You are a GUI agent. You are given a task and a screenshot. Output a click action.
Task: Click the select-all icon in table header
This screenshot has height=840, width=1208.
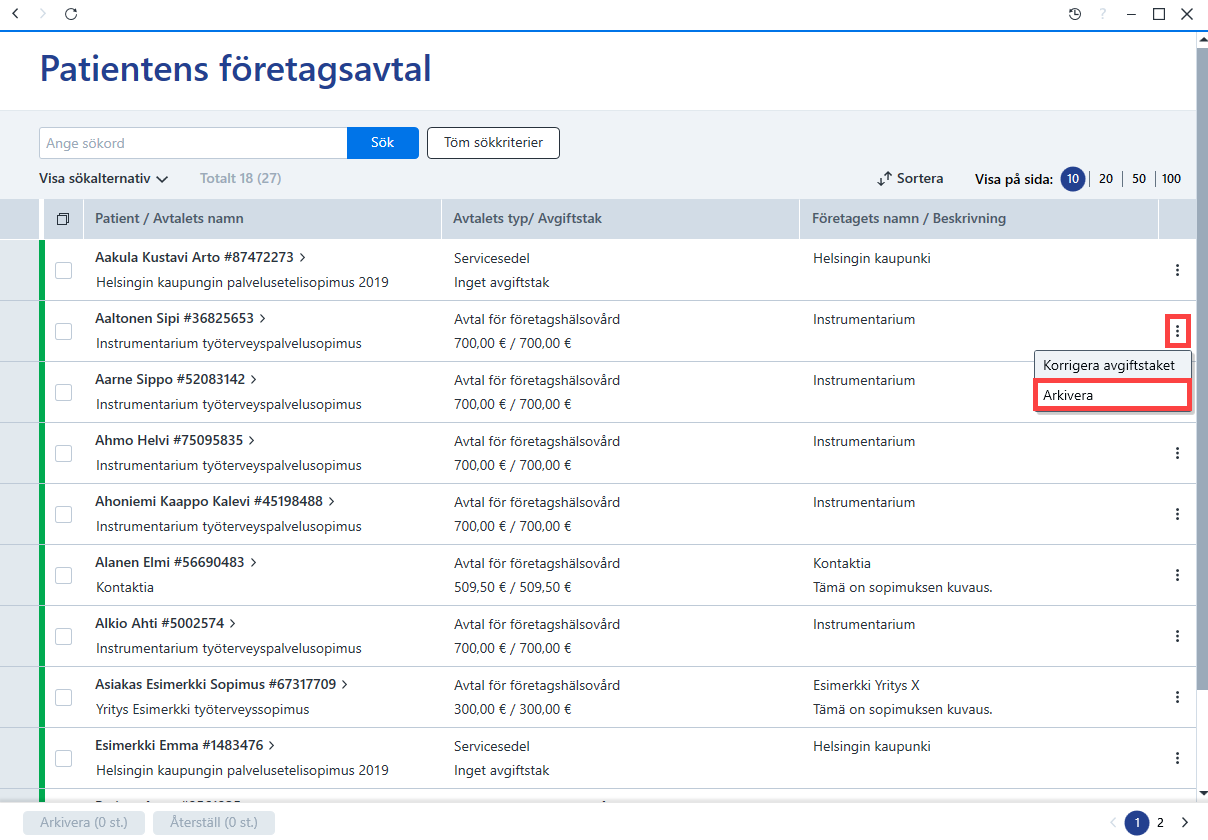coord(63,219)
